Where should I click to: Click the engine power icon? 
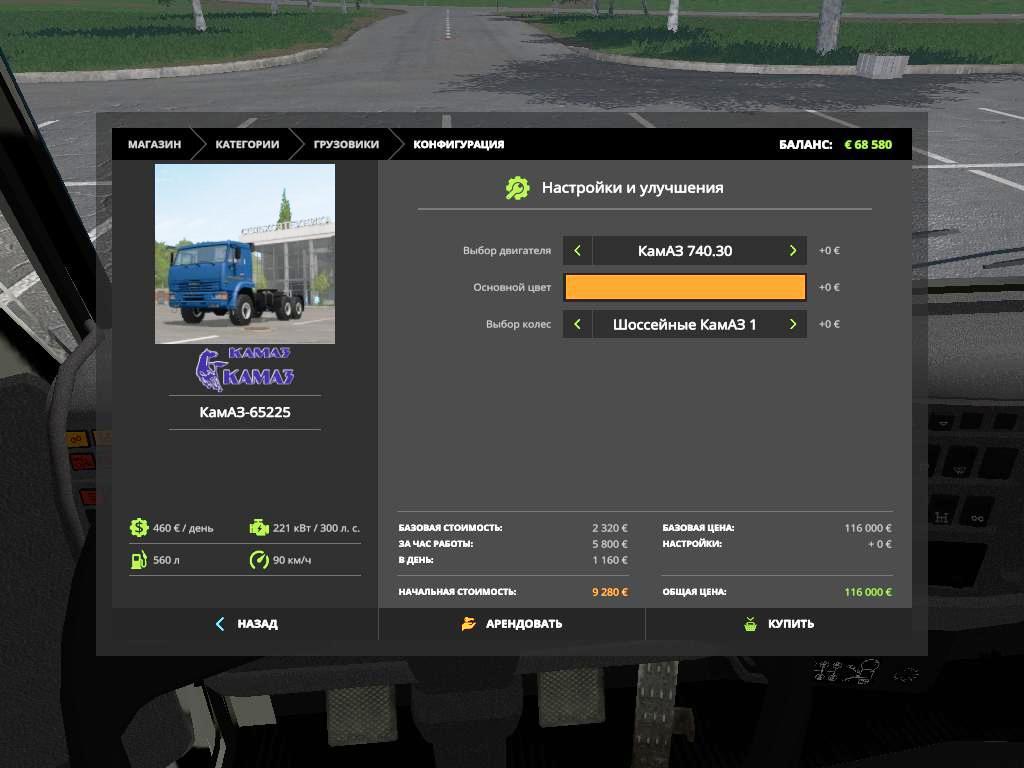(x=258, y=528)
